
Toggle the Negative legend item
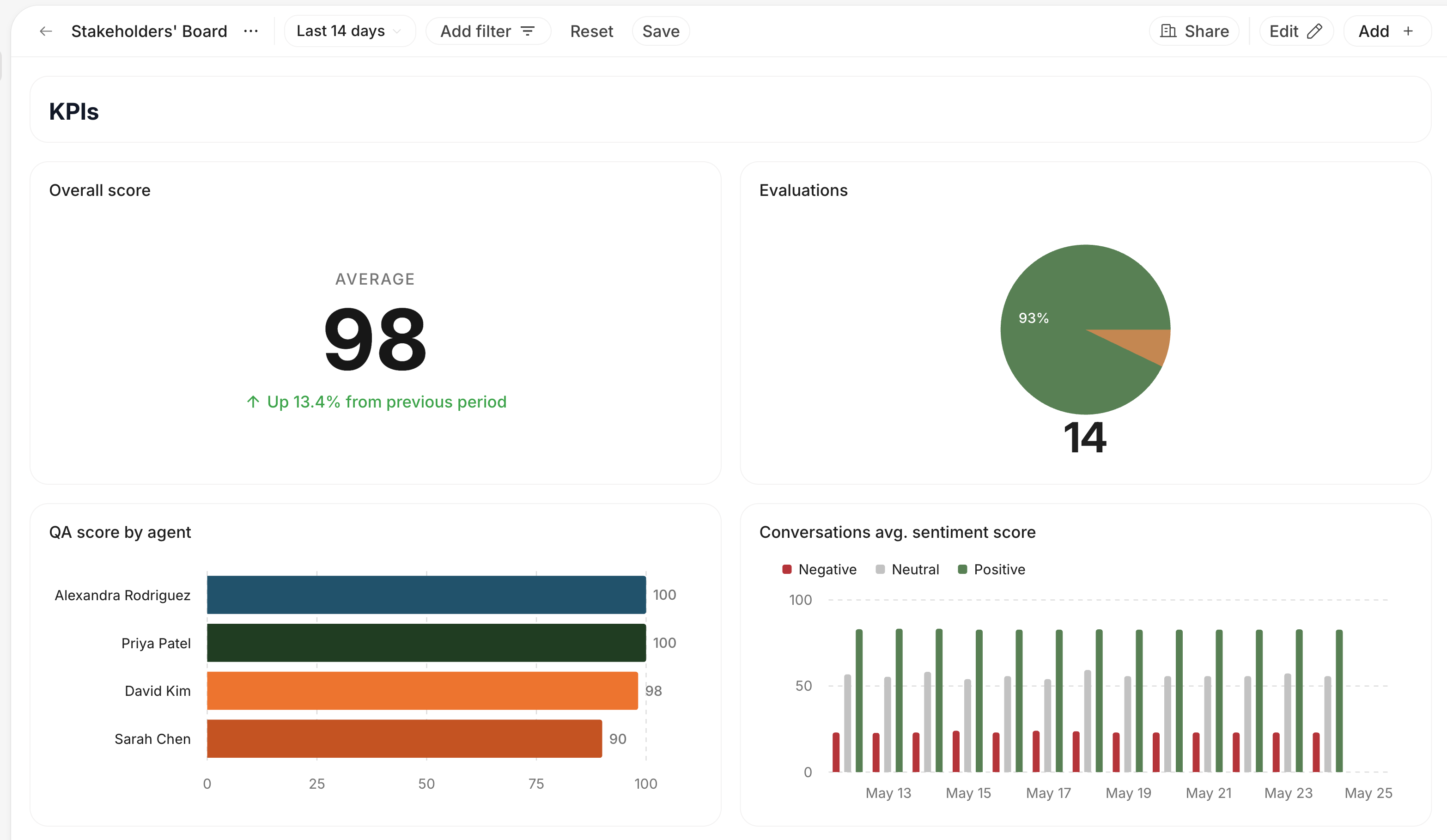820,570
